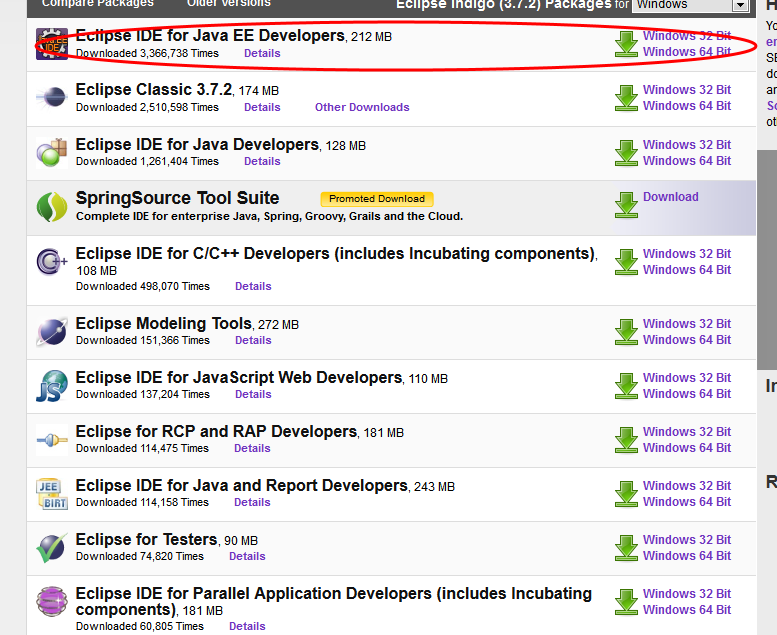
Task: Click green download arrow for Java Developers
Action: click(x=626, y=153)
